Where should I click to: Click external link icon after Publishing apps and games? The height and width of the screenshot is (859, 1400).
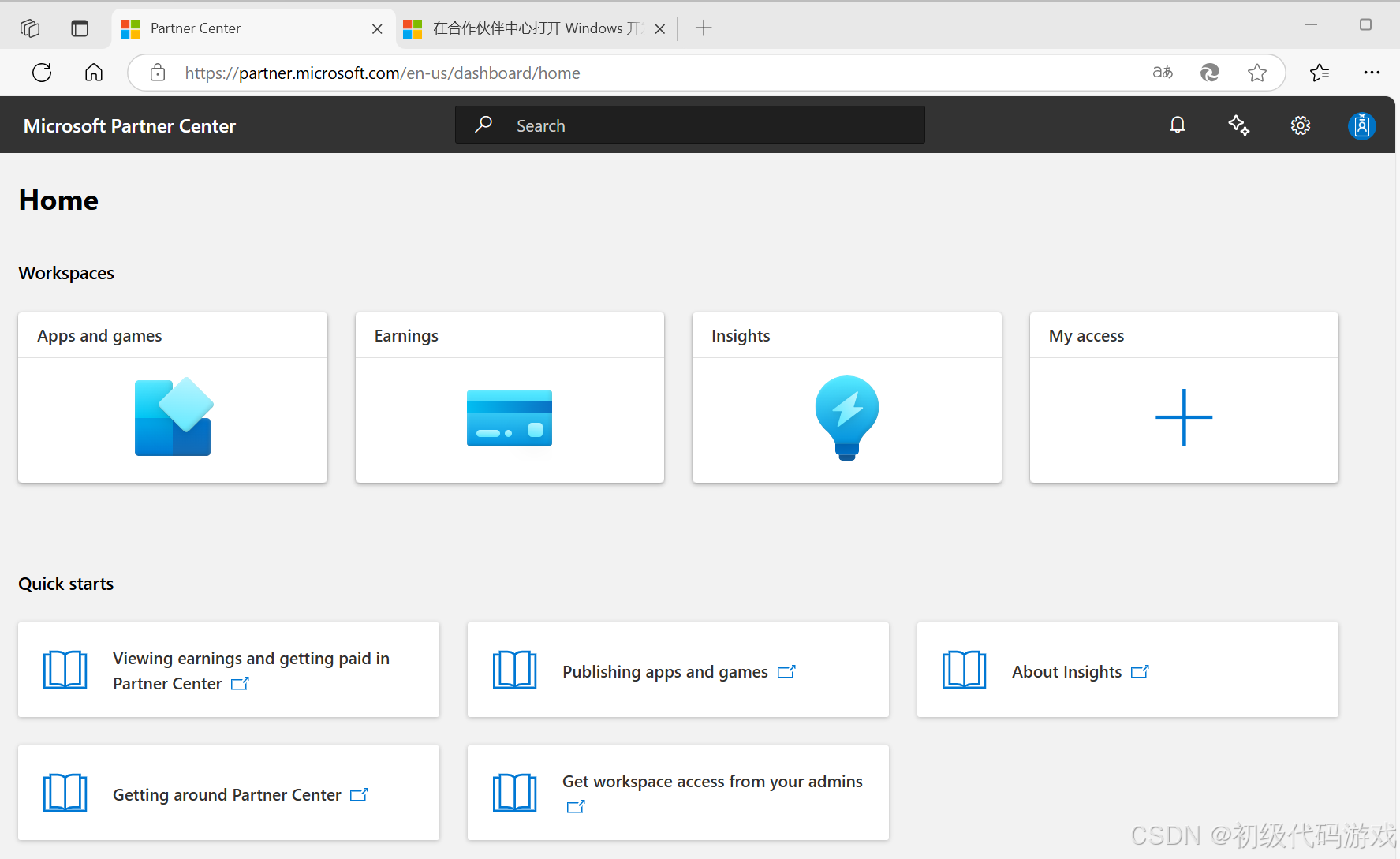pyautogui.click(x=786, y=672)
